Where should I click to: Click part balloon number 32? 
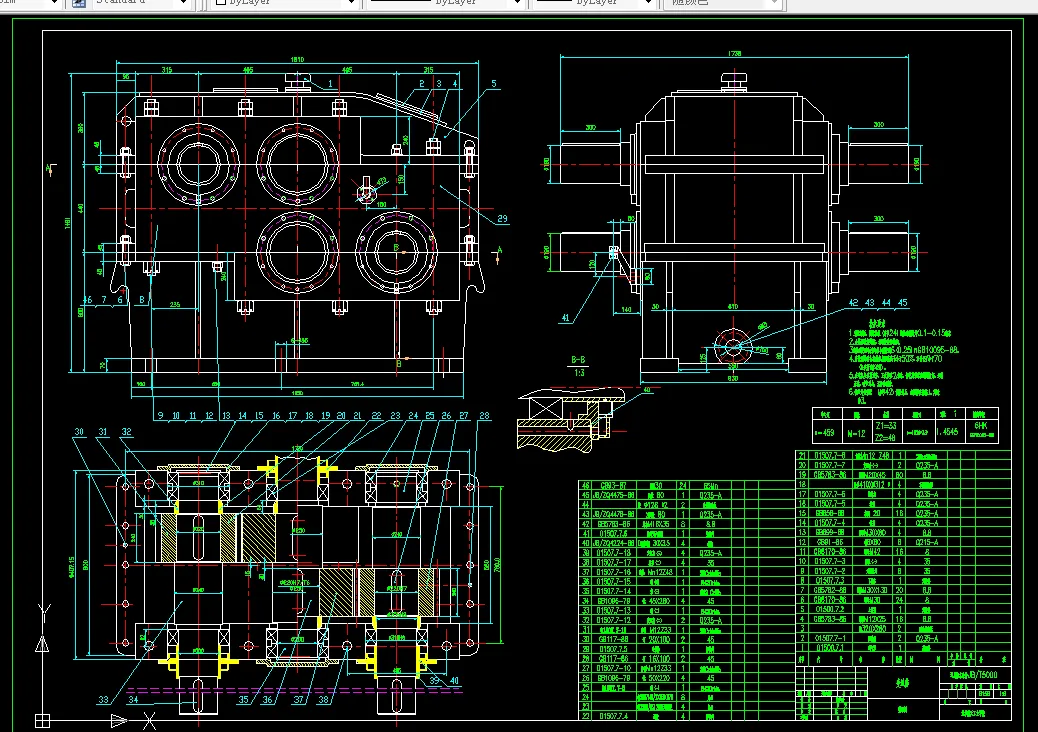[126, 432]
